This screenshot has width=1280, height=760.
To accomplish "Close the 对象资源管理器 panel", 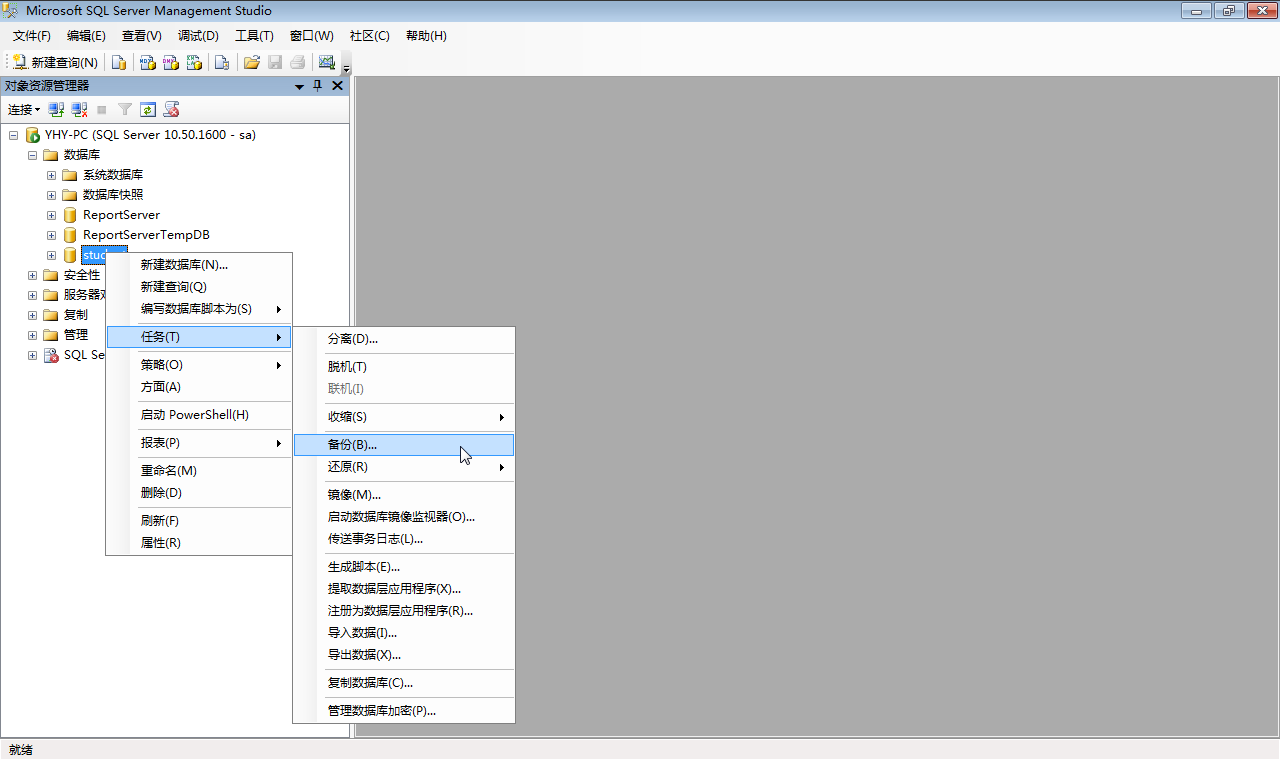I will click(337, 86).
